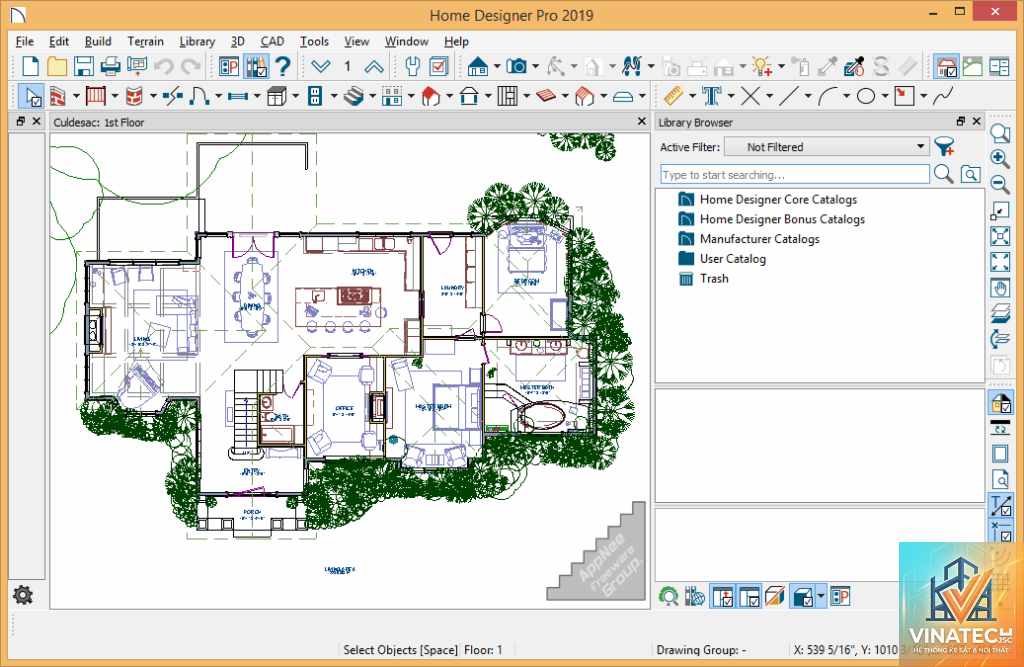The width and height of the screenshot is (1024, 667).
Task: Expand the Camera tool dropdown arrow
Action: [536, 66]
